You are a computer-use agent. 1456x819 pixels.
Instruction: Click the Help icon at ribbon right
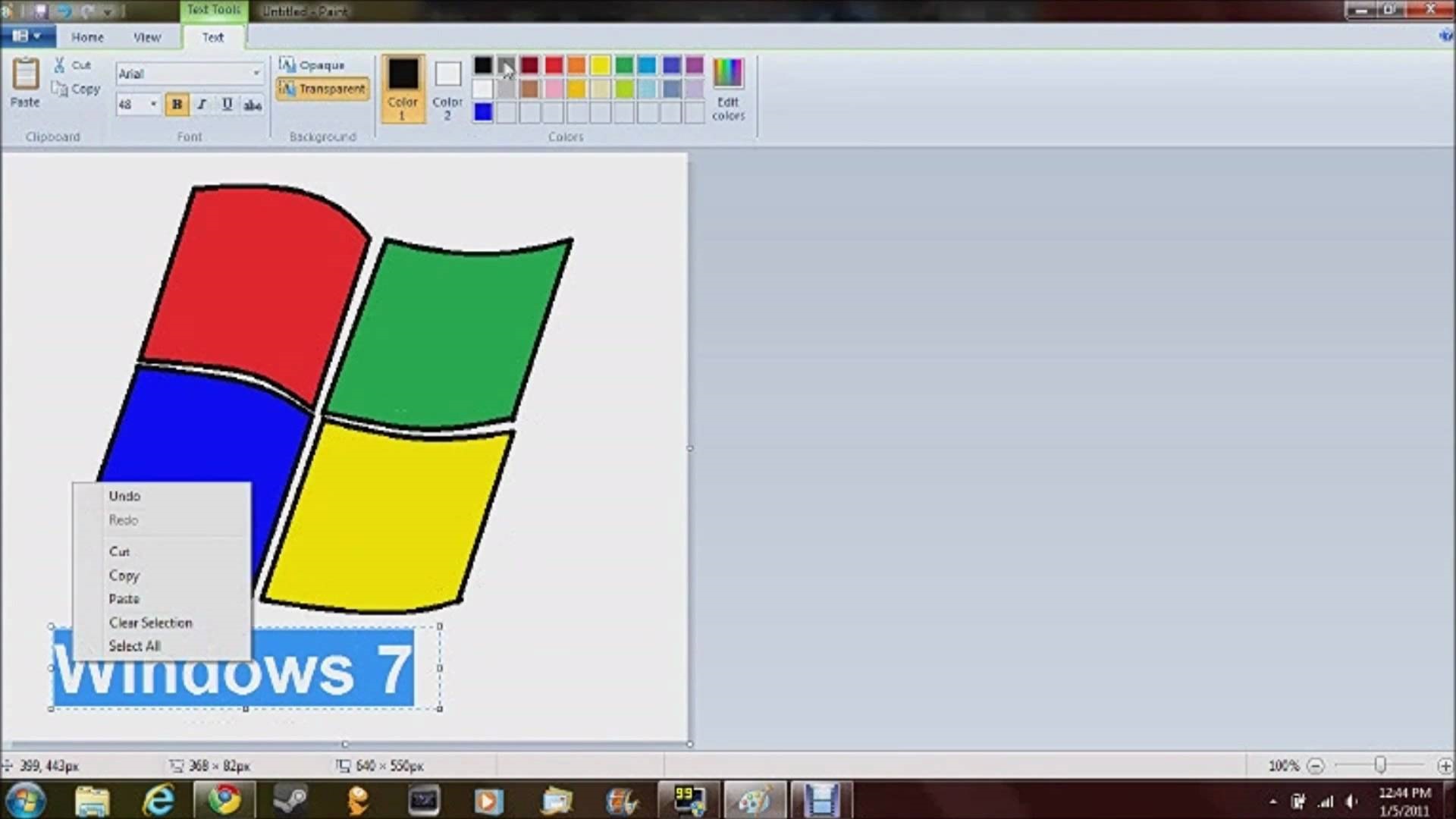pyautogui.click(x=1445, y=36)
